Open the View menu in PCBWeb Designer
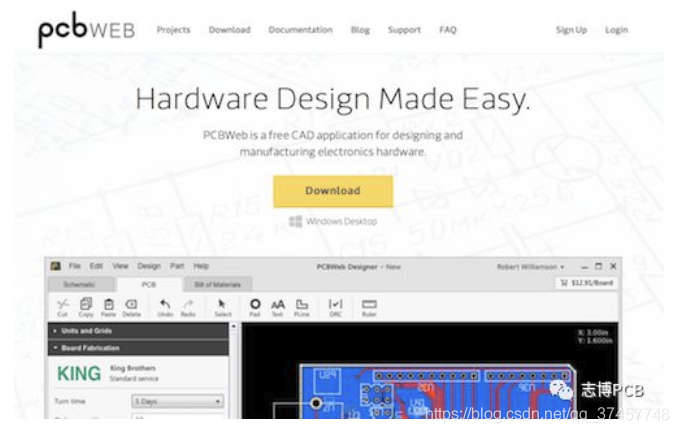This screenshot has width=679, height=433. point(120,266)
